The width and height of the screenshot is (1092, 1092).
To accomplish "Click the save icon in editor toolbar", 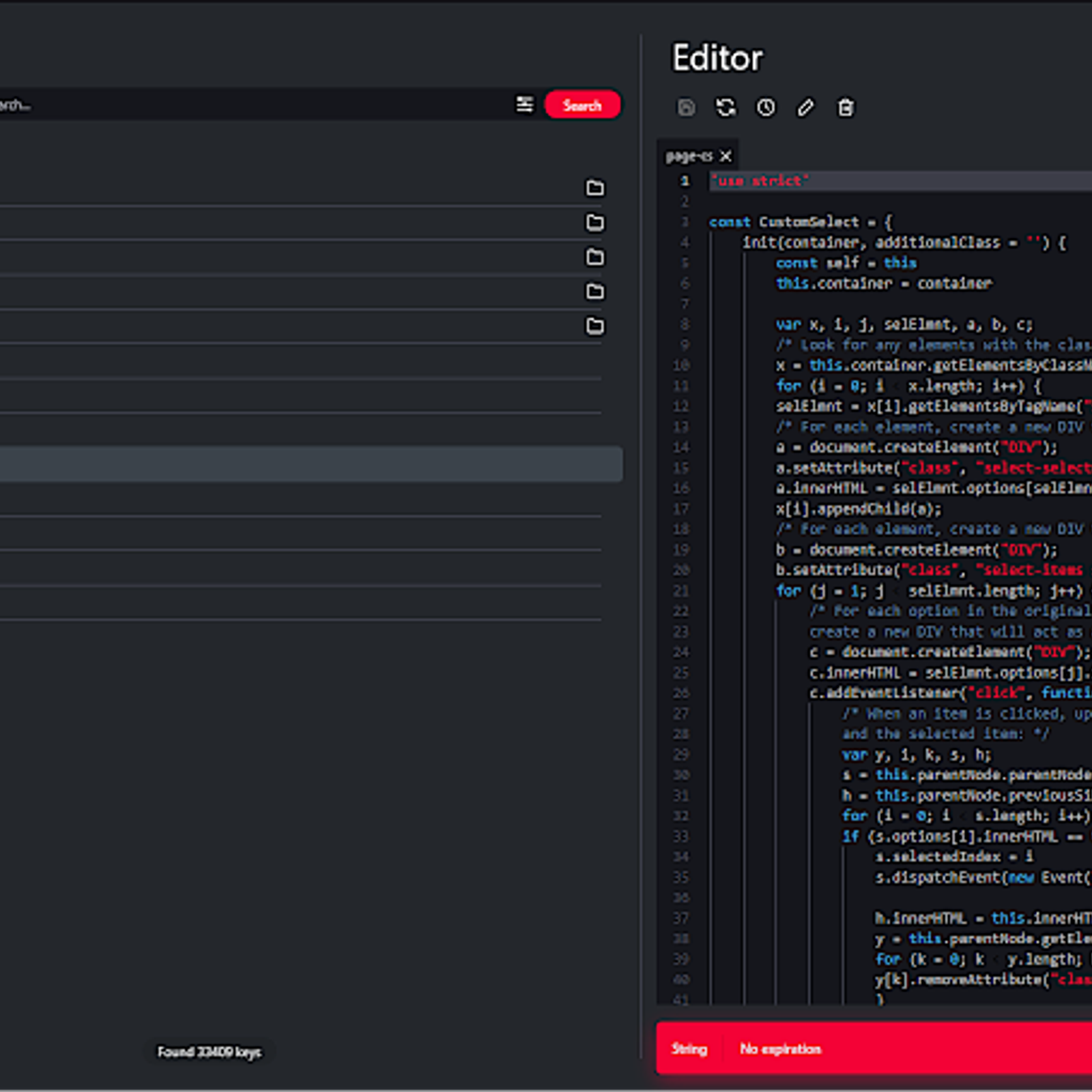I will (x=686, y=108).
